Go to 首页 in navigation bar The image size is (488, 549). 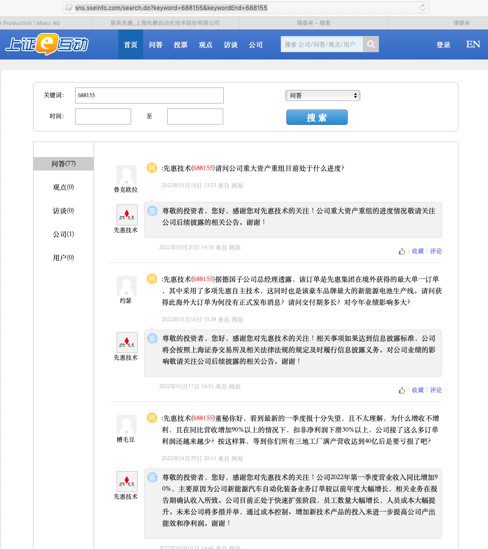(131, 44)
